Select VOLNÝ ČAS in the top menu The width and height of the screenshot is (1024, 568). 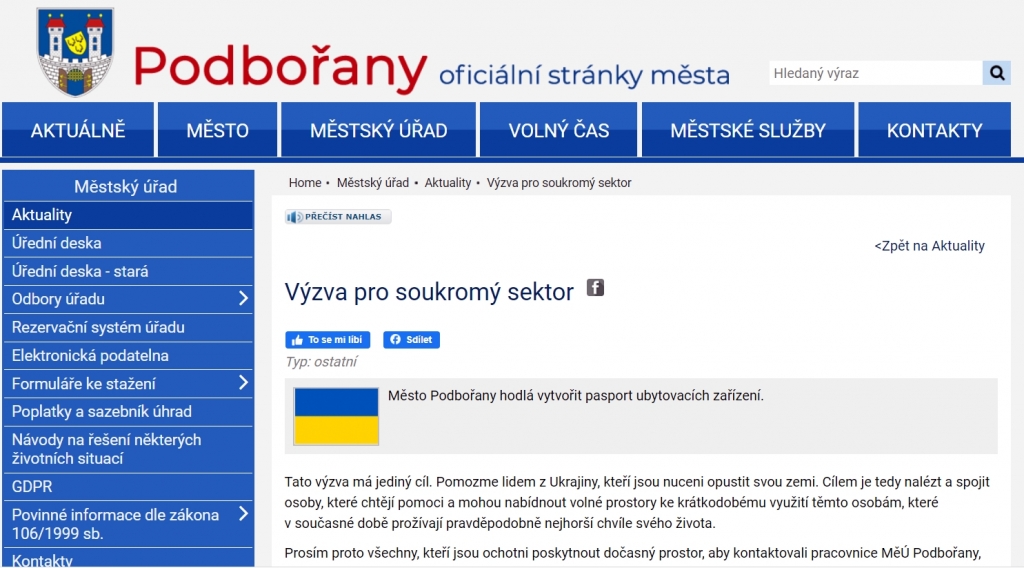[x=559, y=130]
